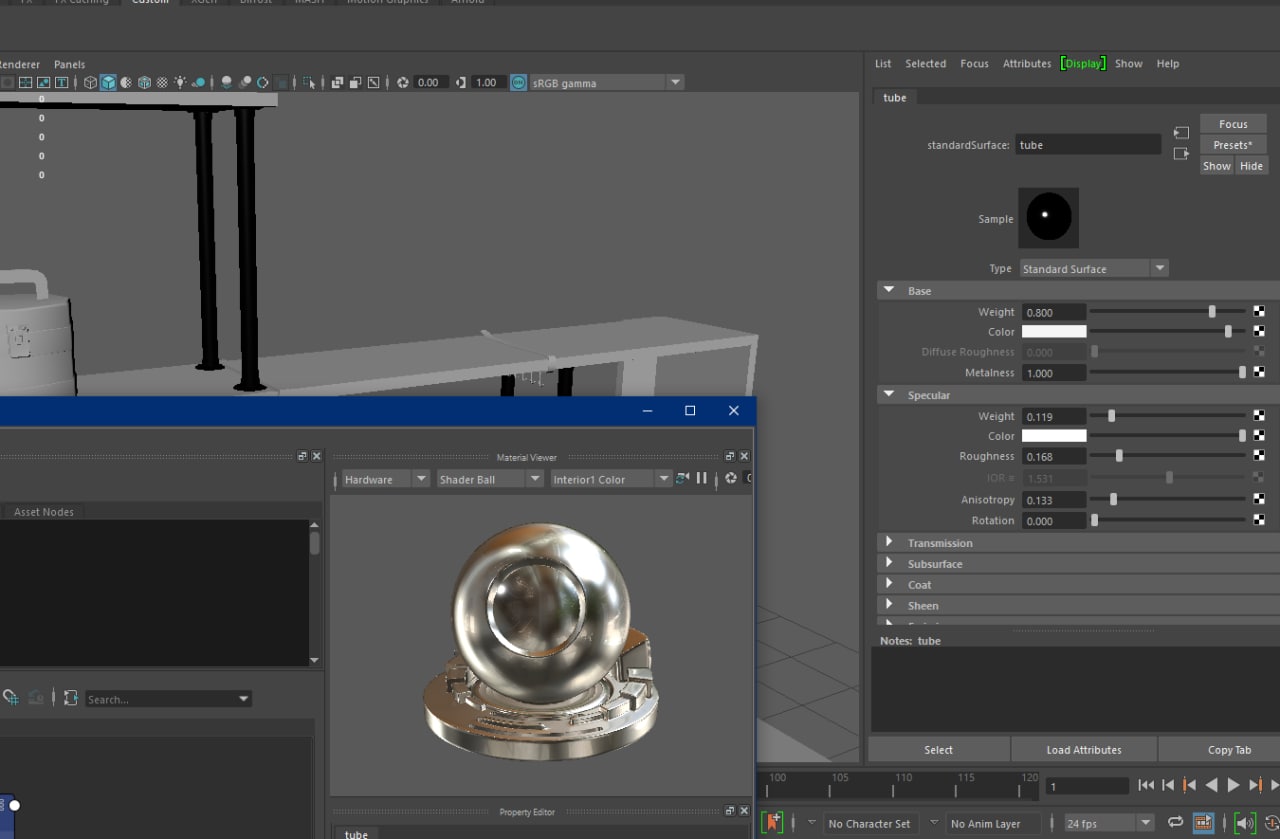Image resolution: width=1280 pixels, height=839 pixels.
Task: Click the go to output connection icon
Action: [1181, 153]
